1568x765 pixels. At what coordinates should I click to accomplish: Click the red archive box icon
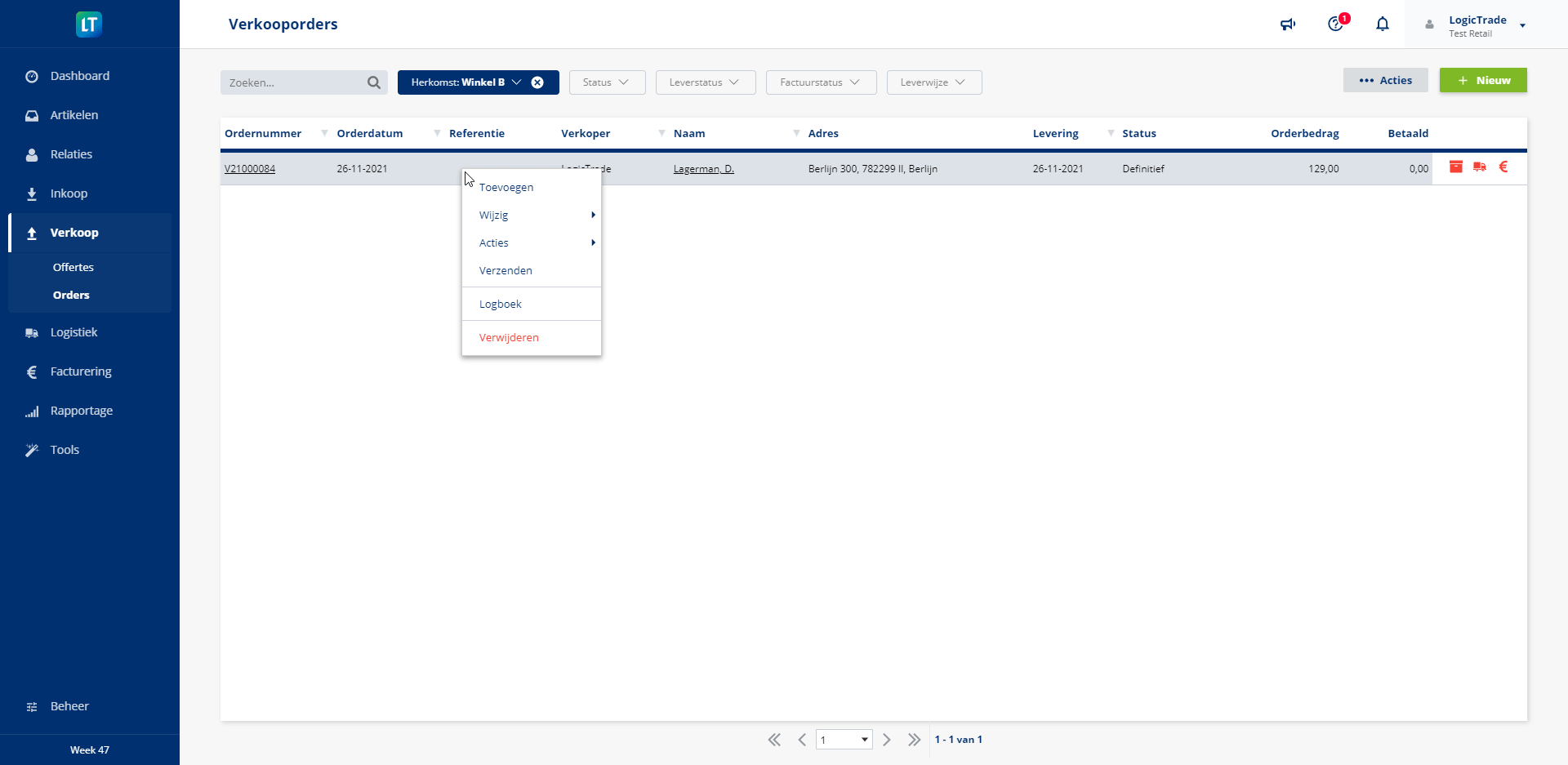tap(1455, 167)
